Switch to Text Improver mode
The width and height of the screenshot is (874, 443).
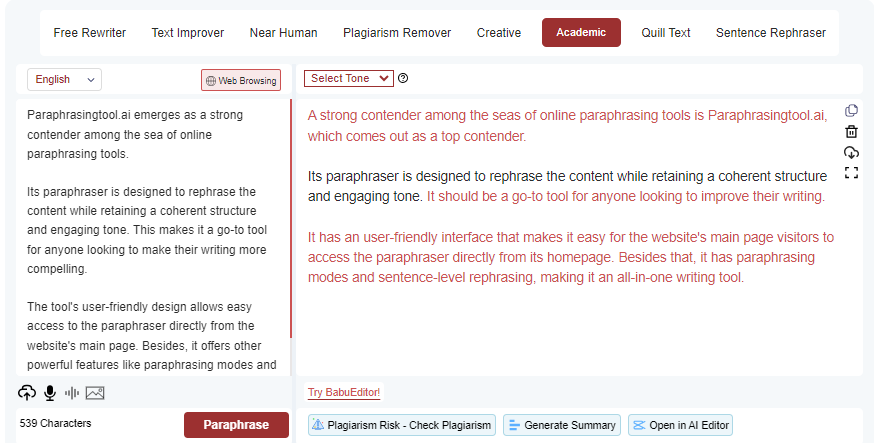(x=188, y=33)
